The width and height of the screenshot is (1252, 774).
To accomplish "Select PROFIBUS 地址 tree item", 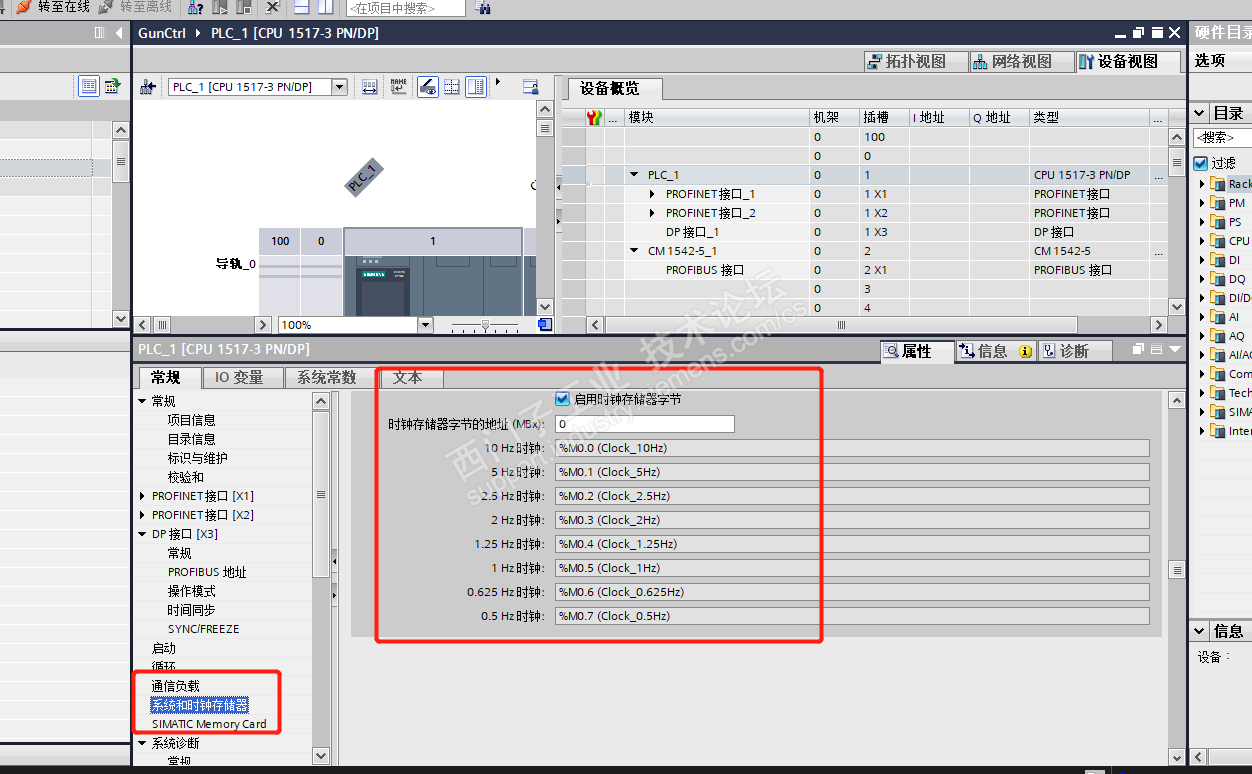I will pos(207,572).
